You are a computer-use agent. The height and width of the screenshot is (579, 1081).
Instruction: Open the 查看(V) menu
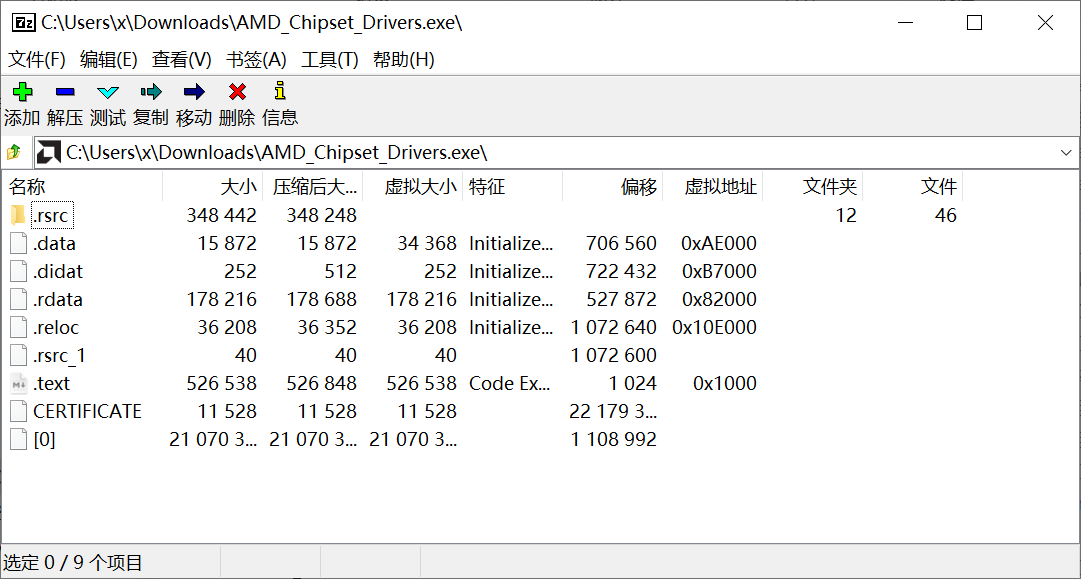click(182, 60)
